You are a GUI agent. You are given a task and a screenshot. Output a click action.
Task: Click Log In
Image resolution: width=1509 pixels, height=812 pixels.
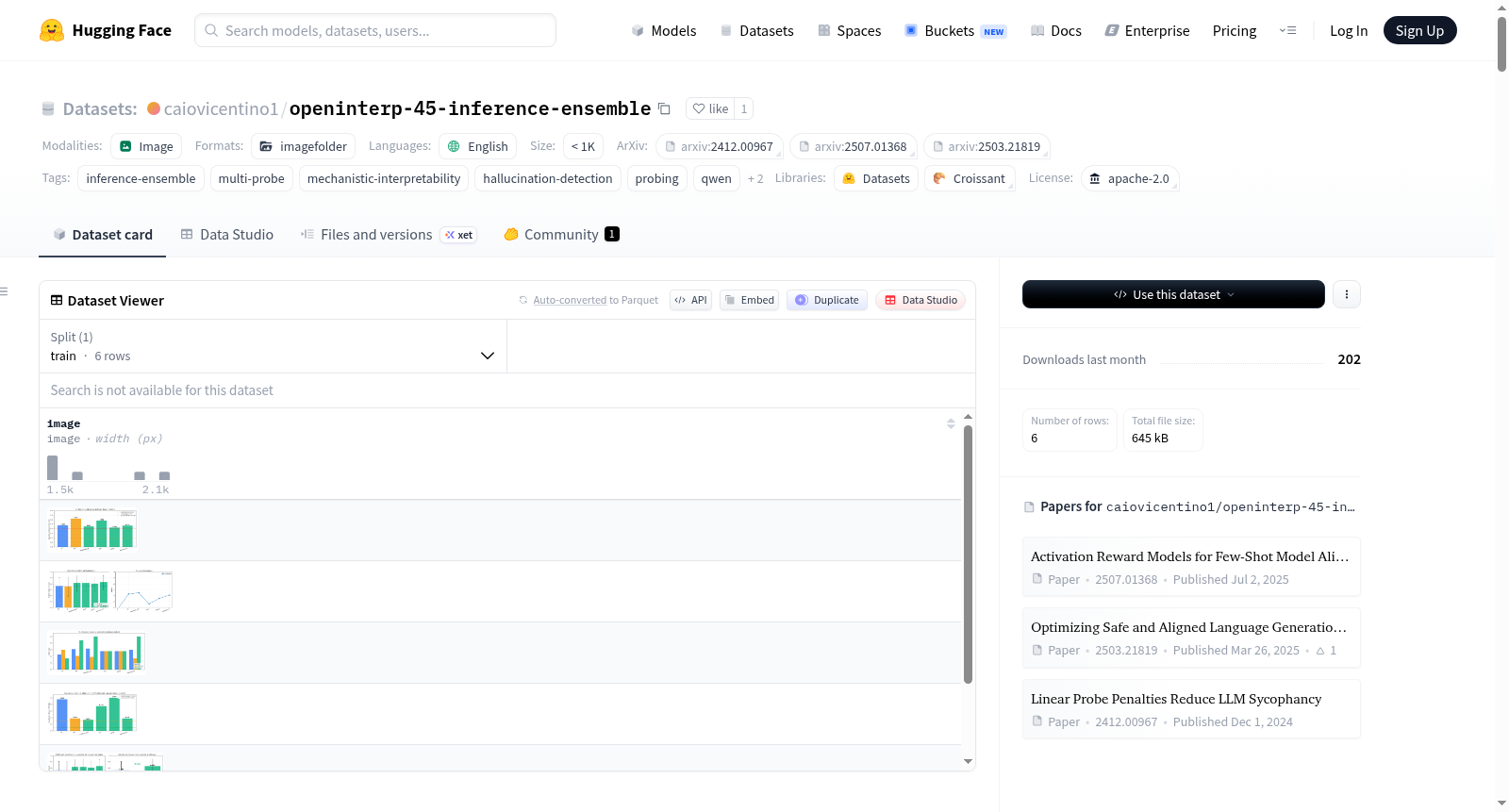(x=1349, y=30)
